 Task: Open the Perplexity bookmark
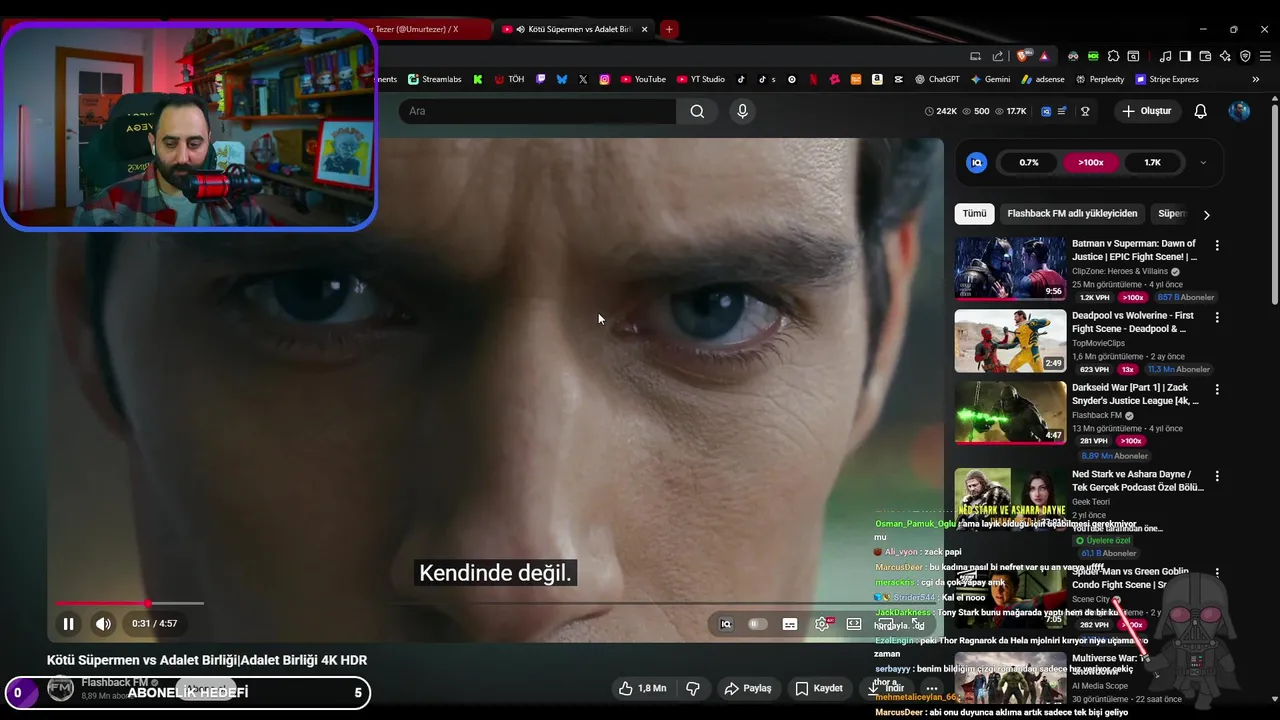tap(1100, 79)
